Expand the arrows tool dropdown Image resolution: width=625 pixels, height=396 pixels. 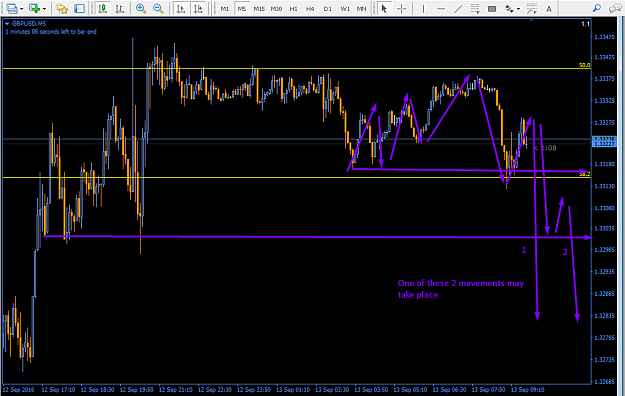tap(518, 8)
